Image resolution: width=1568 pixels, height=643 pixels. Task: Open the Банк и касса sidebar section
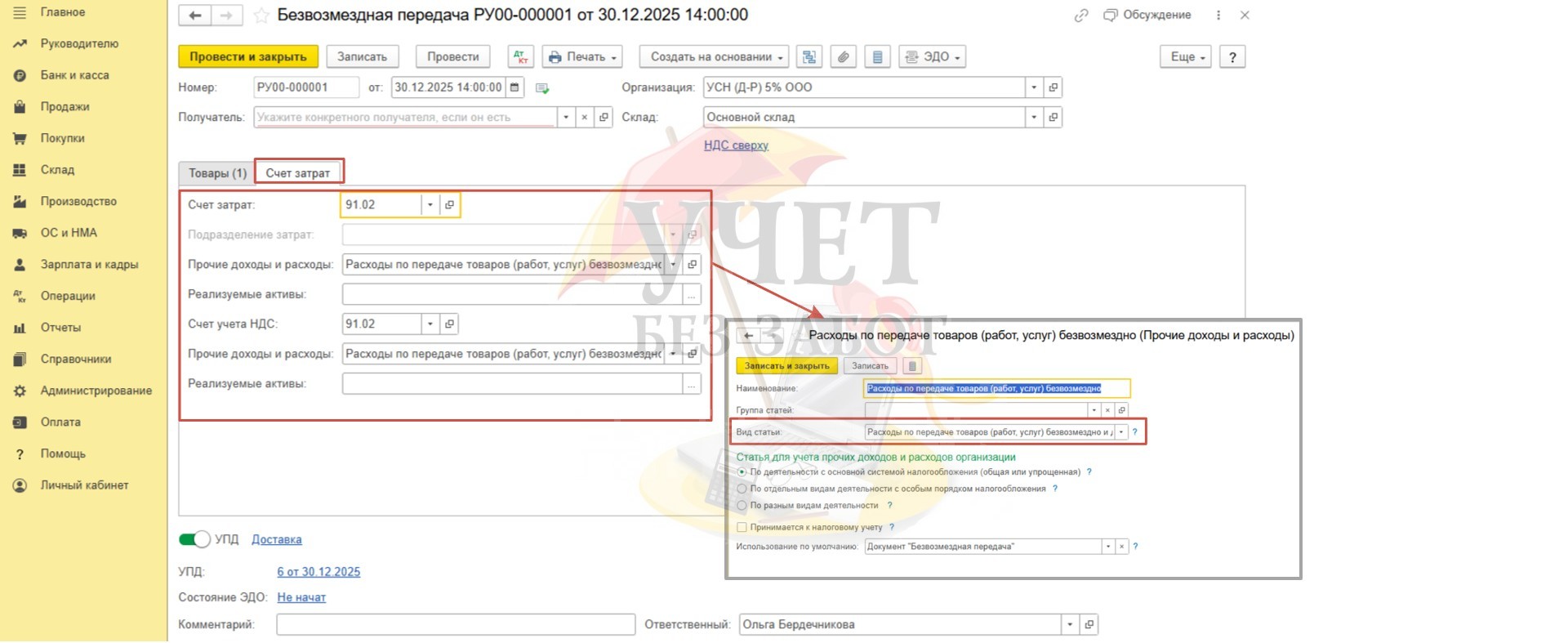point(75,75)
